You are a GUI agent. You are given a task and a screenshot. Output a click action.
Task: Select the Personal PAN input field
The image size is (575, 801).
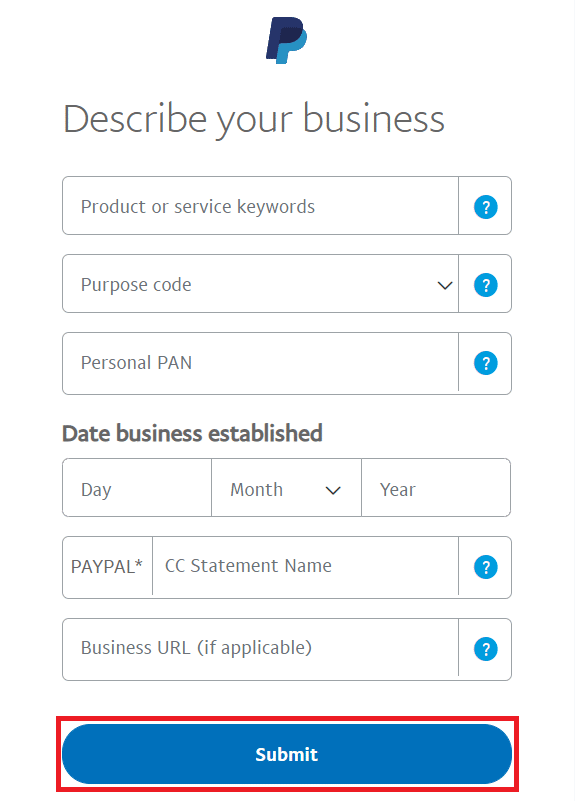pyautogui.click(x=260, y=363)
